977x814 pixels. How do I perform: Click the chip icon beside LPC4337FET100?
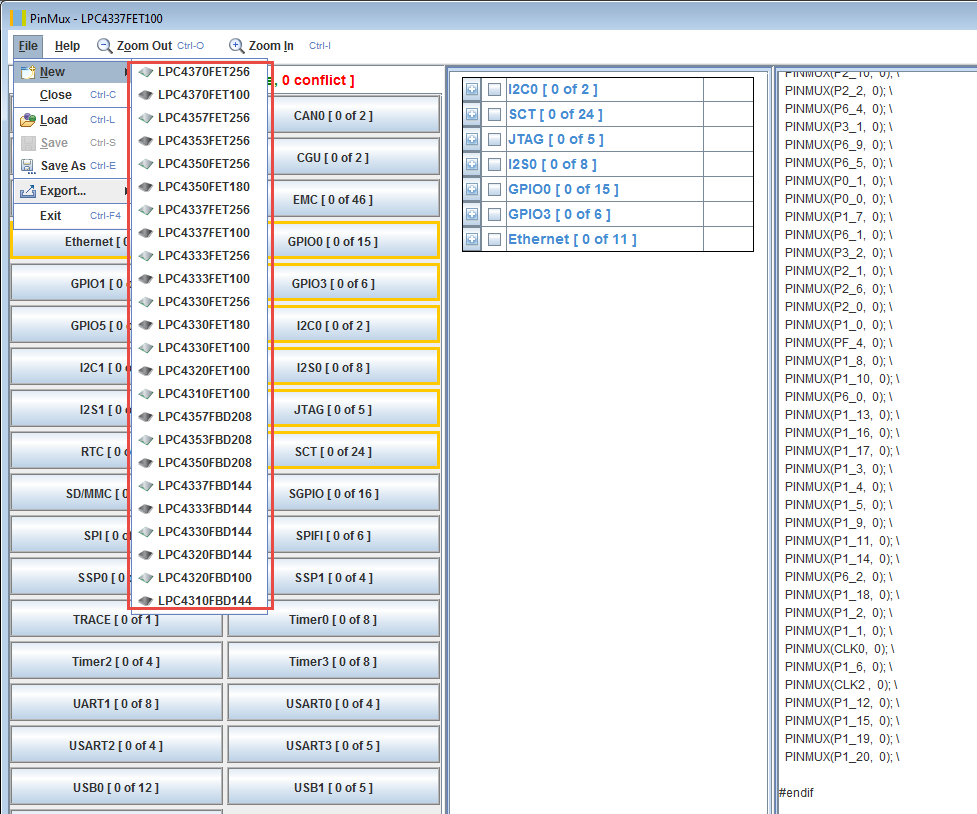pos(146,233)
